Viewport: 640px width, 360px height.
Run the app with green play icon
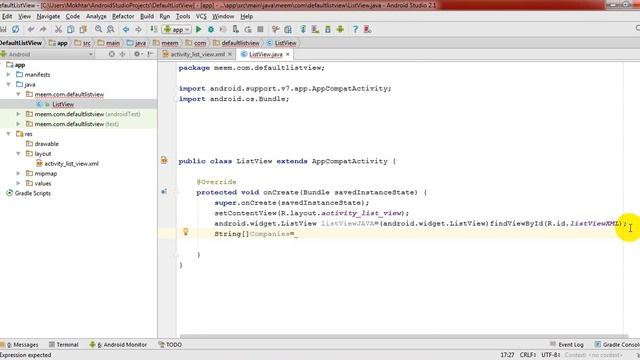(199, 29)
